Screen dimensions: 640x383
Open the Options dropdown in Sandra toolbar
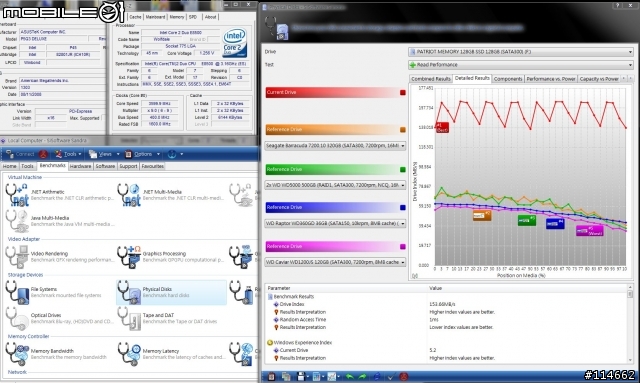(x=142, y=154)
